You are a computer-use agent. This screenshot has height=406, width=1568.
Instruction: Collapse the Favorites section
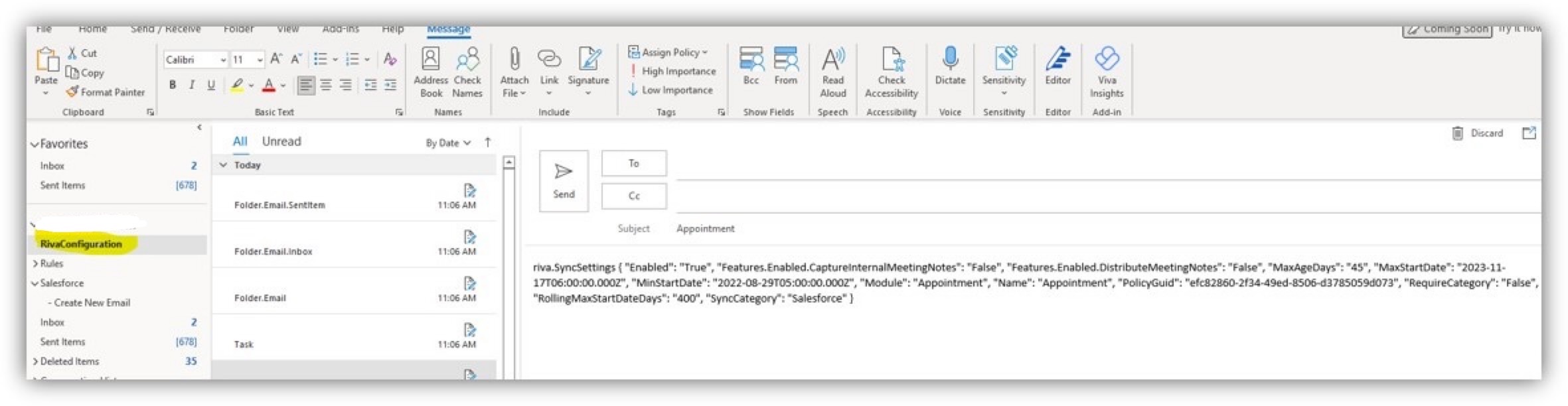pos(35,144)
